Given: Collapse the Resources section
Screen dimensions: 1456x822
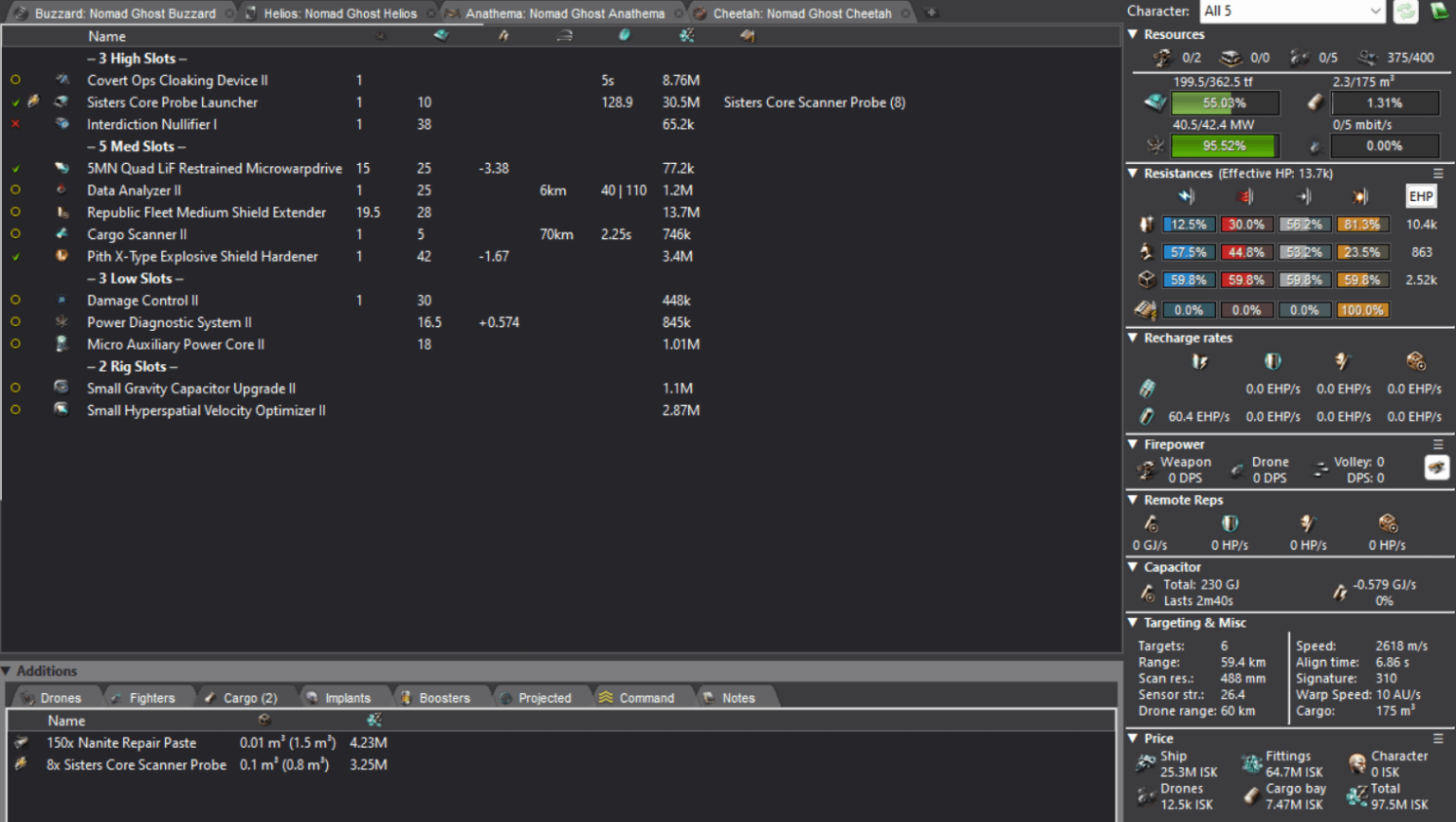Looking at the screenshot, I should [x=1133, y=34].
